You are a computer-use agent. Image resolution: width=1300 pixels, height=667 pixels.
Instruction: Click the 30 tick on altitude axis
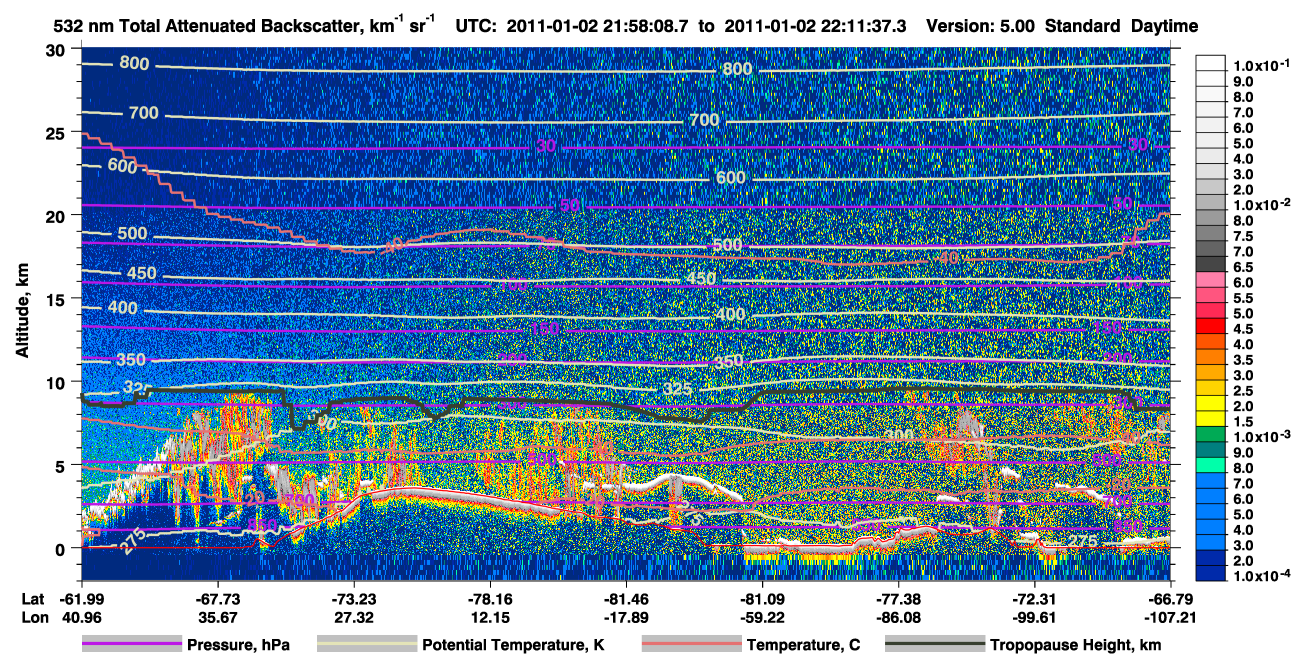pyautogui.click(x=58, y=50)
